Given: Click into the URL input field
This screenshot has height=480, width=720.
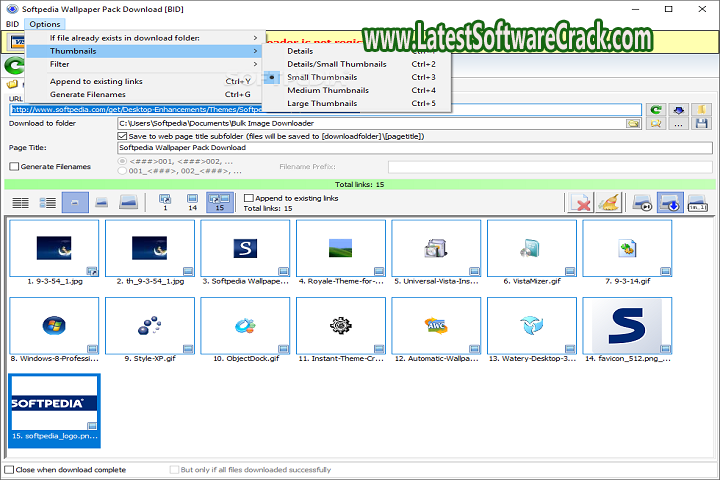Looking at the screenshot, I should click(326, 109).
